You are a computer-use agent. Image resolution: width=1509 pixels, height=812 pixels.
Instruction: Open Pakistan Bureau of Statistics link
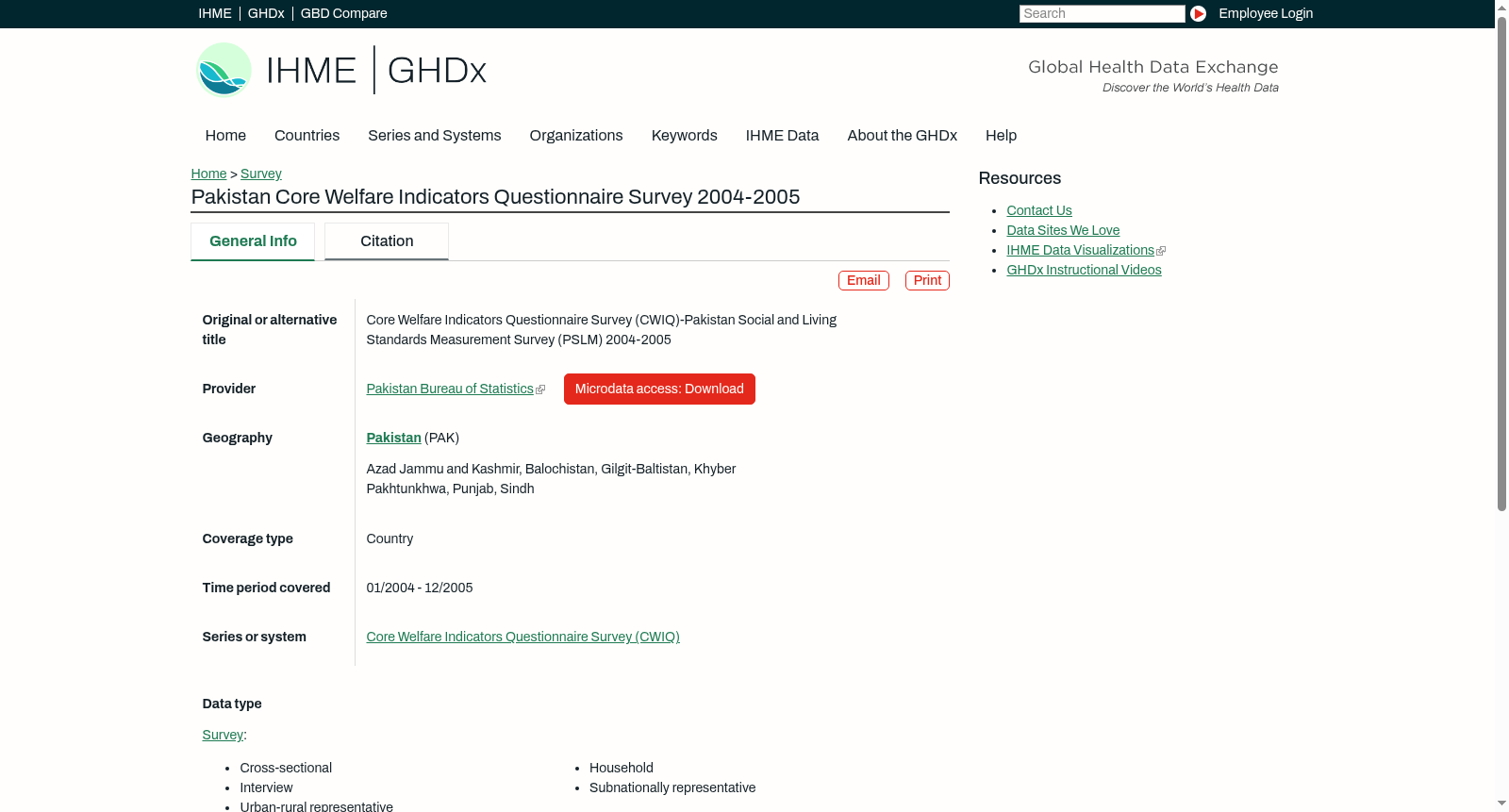(x=450, y=389)
